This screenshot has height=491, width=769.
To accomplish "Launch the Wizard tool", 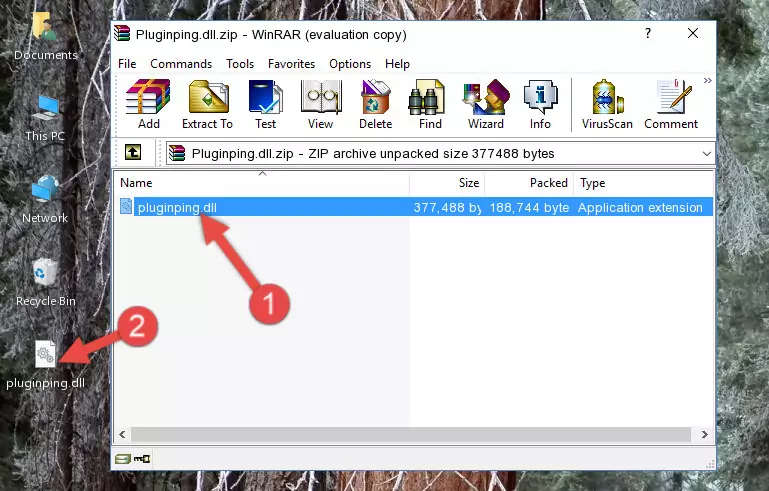I will [x=486, y=104].
